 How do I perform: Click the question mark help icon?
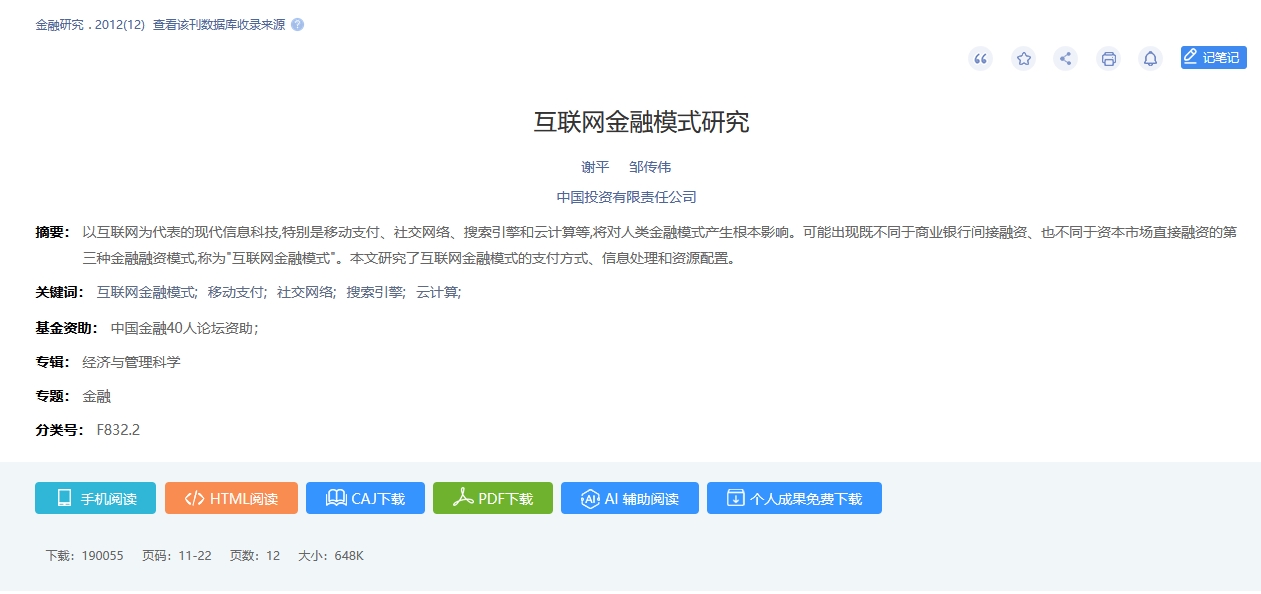pyautogui.click(x=297, y=25)
